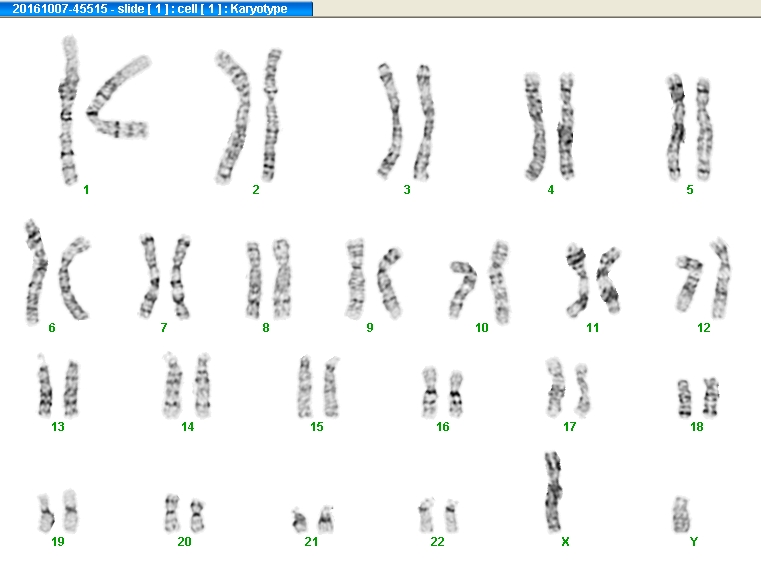This screenshot has width=761, height=585.
Task: Click chromosome label 18
Action: (696, 427)
